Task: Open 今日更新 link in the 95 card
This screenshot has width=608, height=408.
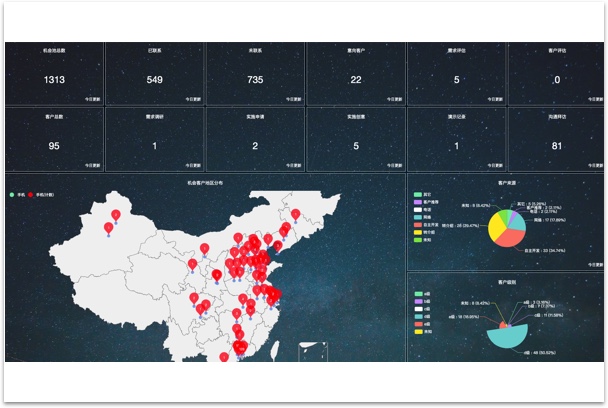Action: tap(93, 166)
